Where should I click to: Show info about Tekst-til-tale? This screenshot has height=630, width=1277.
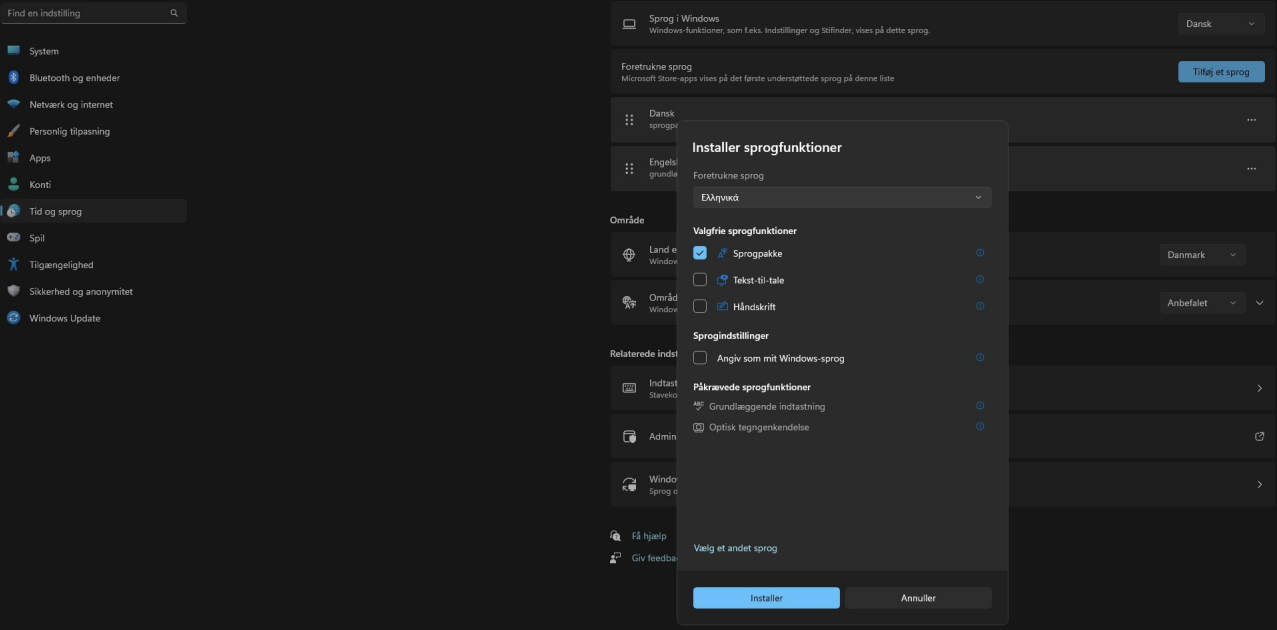coord(980,280)
